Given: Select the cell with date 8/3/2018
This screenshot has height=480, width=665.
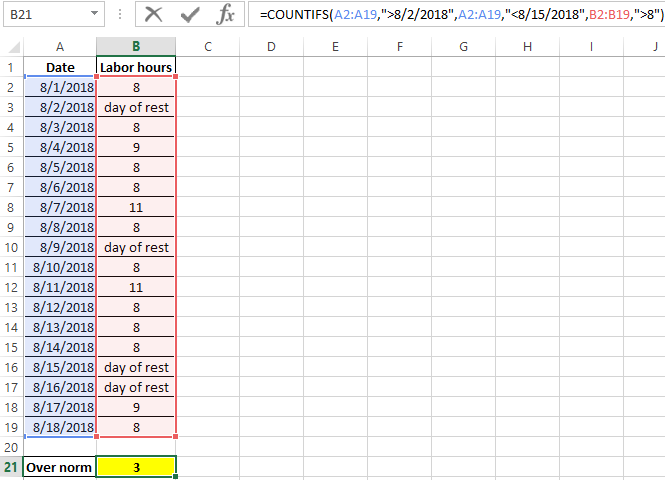Looking at the screenshot, I should point(60,127).
